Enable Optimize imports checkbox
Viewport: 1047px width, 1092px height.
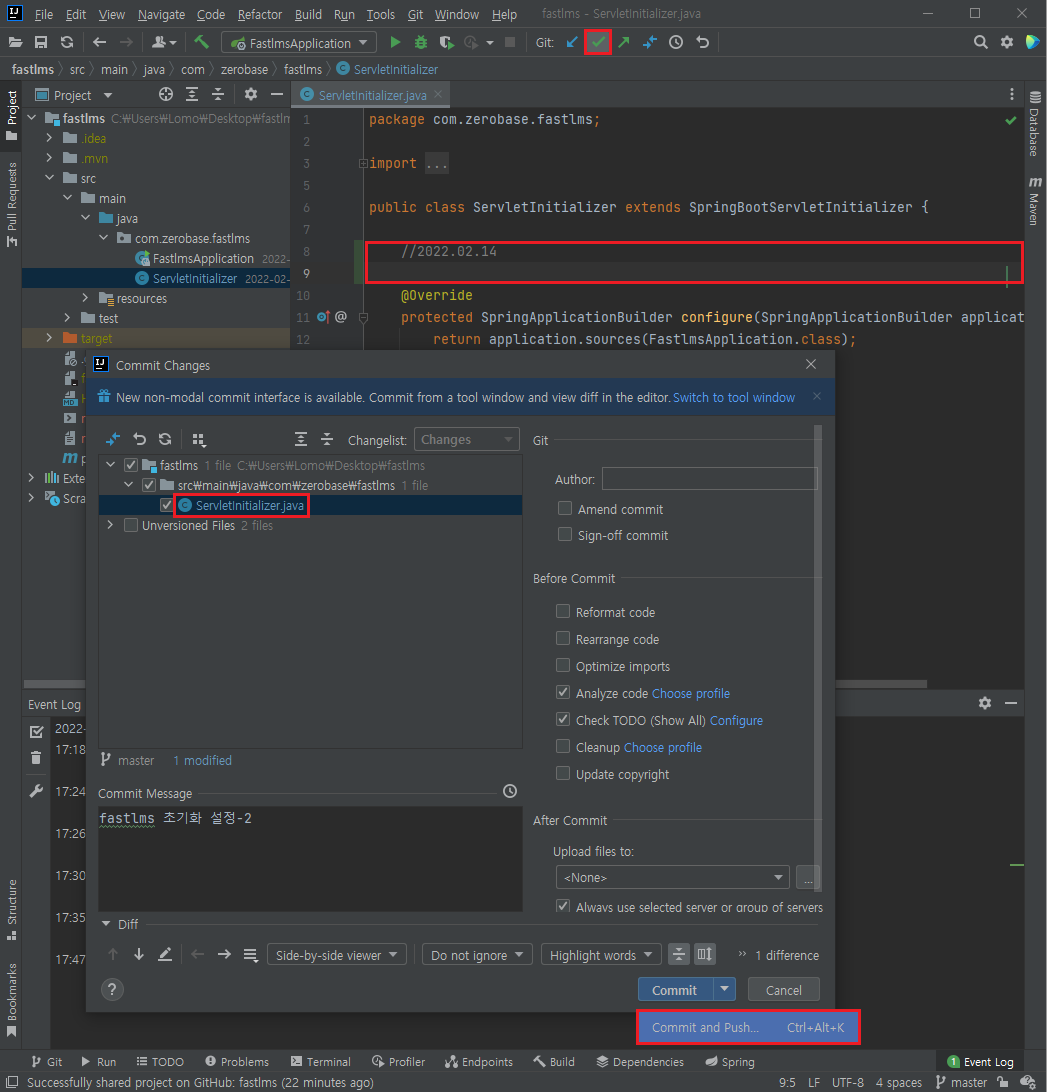pos(563,666)
